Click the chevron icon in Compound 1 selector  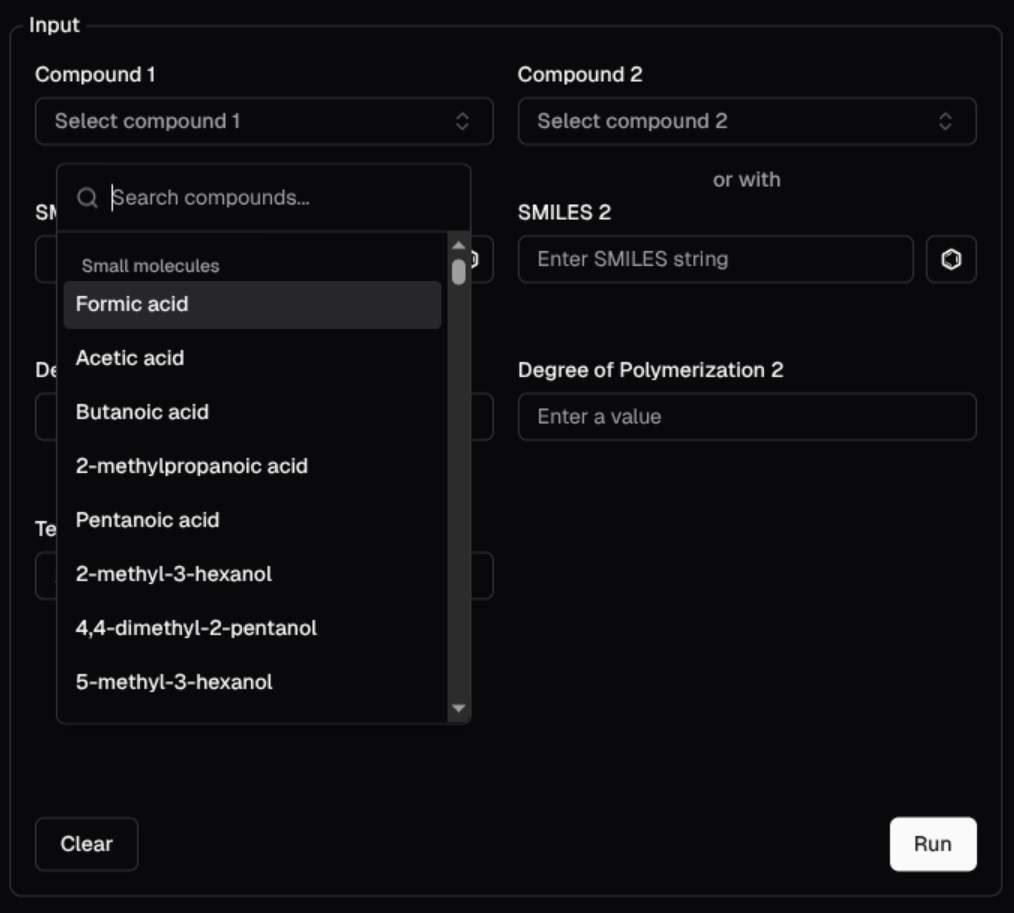462,121
